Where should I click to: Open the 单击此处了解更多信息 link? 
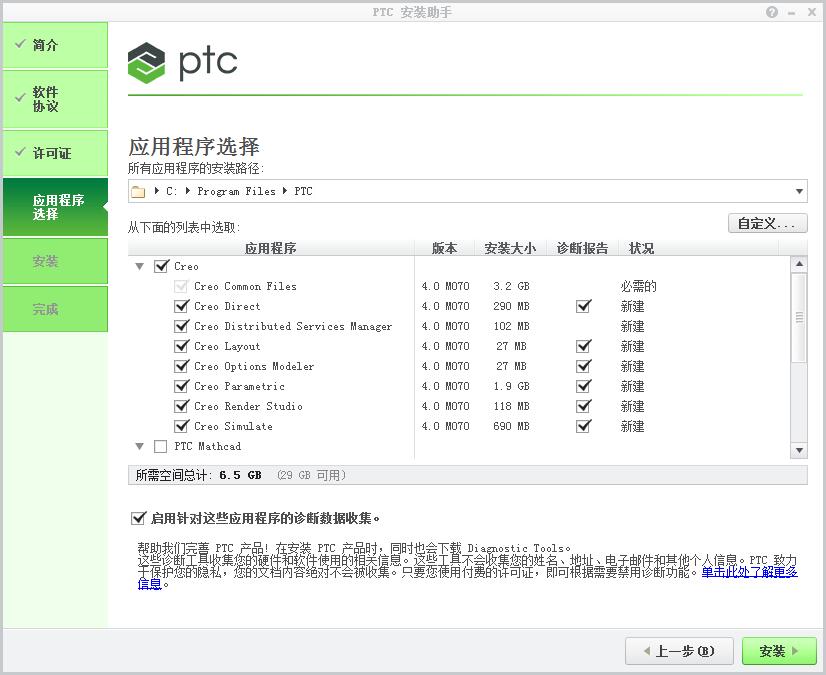(749, 572)
